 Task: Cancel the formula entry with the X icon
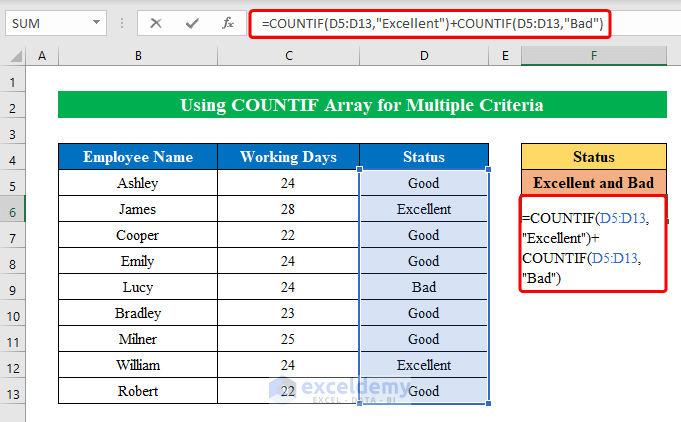[155, 23]
